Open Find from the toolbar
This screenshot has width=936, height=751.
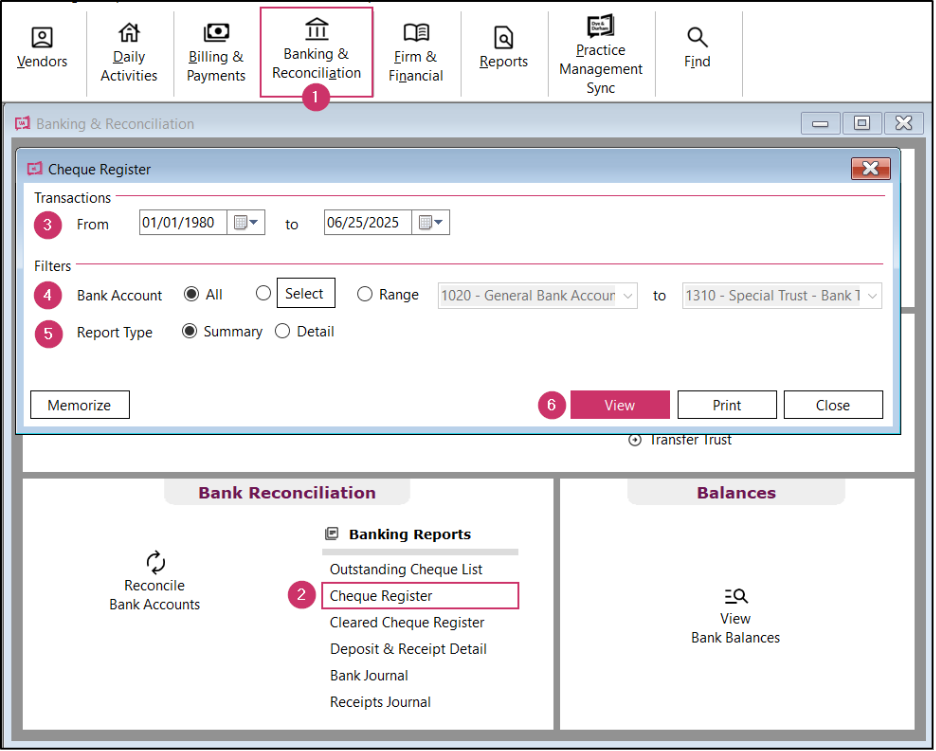697,48
